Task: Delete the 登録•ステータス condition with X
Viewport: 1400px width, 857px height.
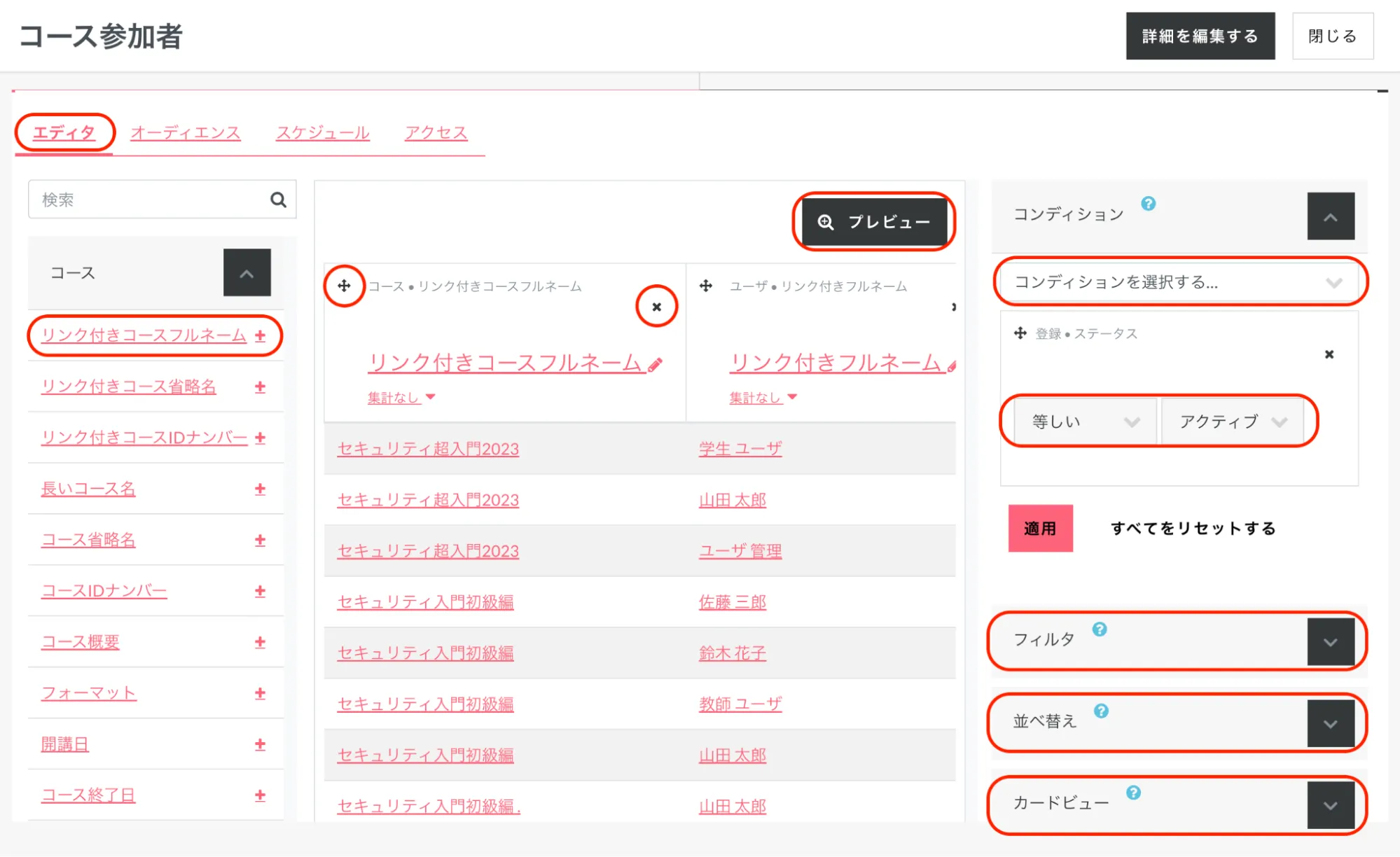Action: (1329, 354)
